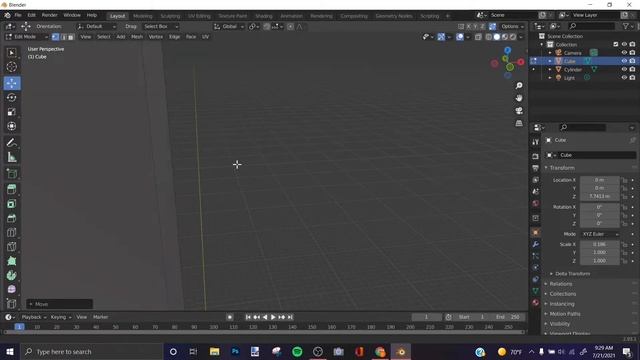
Task: Click the viewport pan hand icon
Action: click(519, 98)
